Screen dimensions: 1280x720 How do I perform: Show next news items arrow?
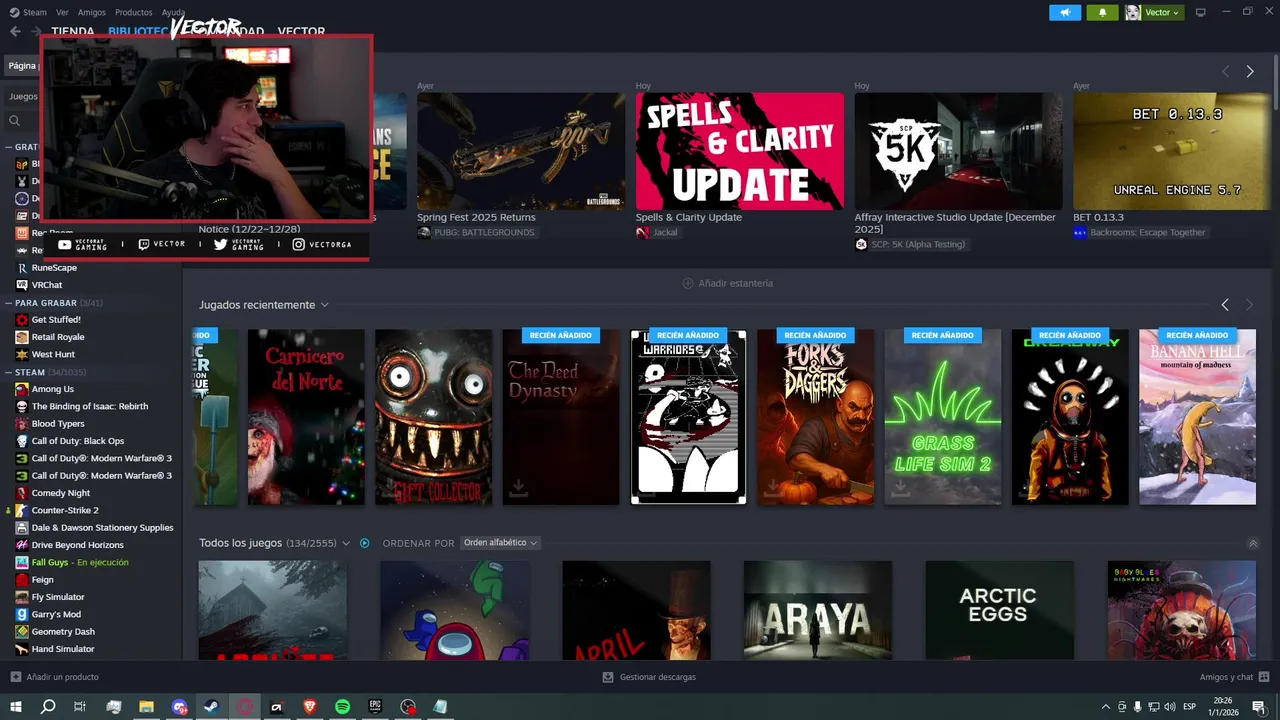pos(1249,71)
